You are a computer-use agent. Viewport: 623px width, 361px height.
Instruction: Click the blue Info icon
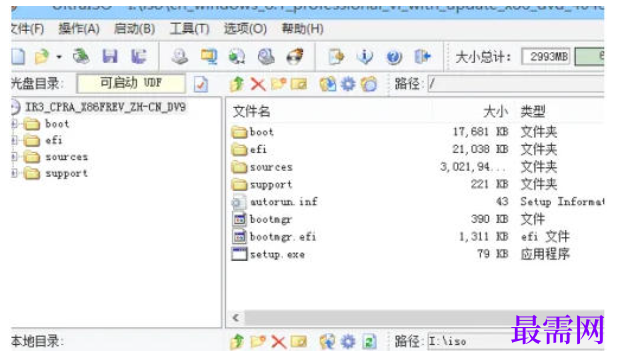(x=365, y=57)
